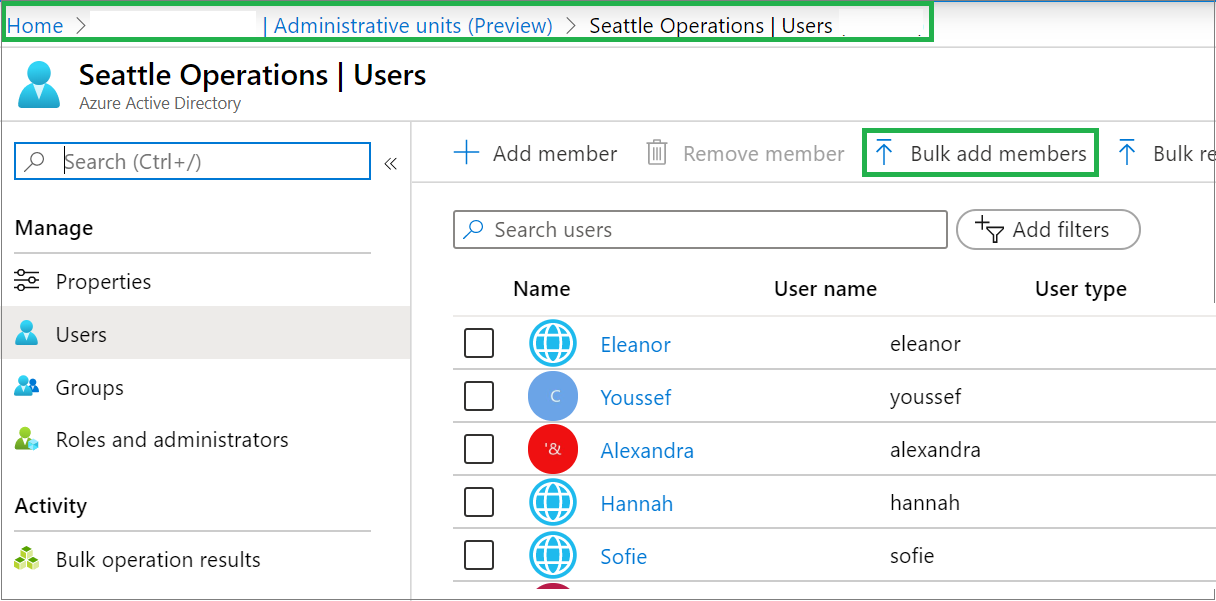
Task: Click the Bulk add members button
Action: [981, 153]
